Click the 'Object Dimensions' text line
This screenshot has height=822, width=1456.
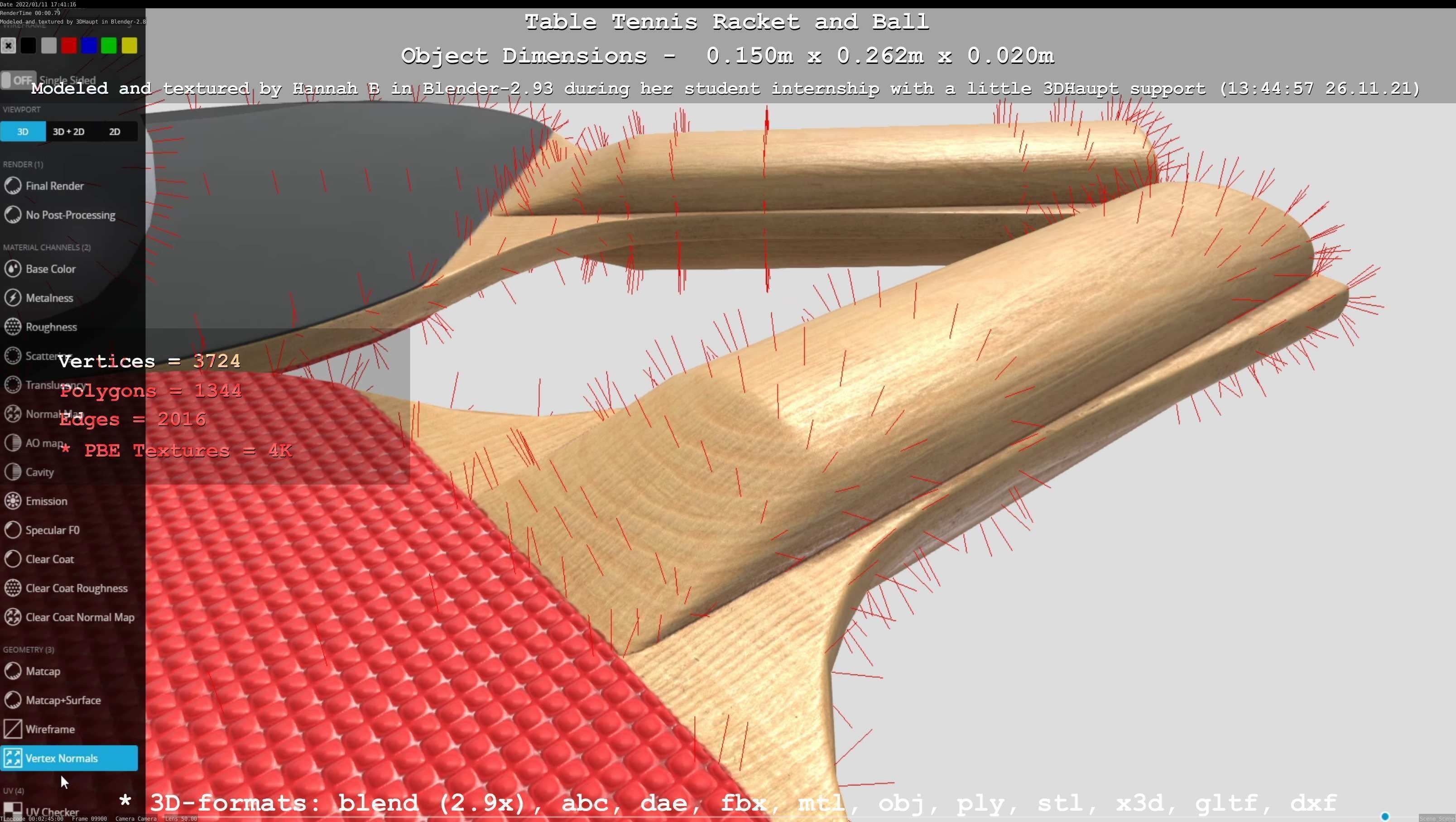pos(727,56)
